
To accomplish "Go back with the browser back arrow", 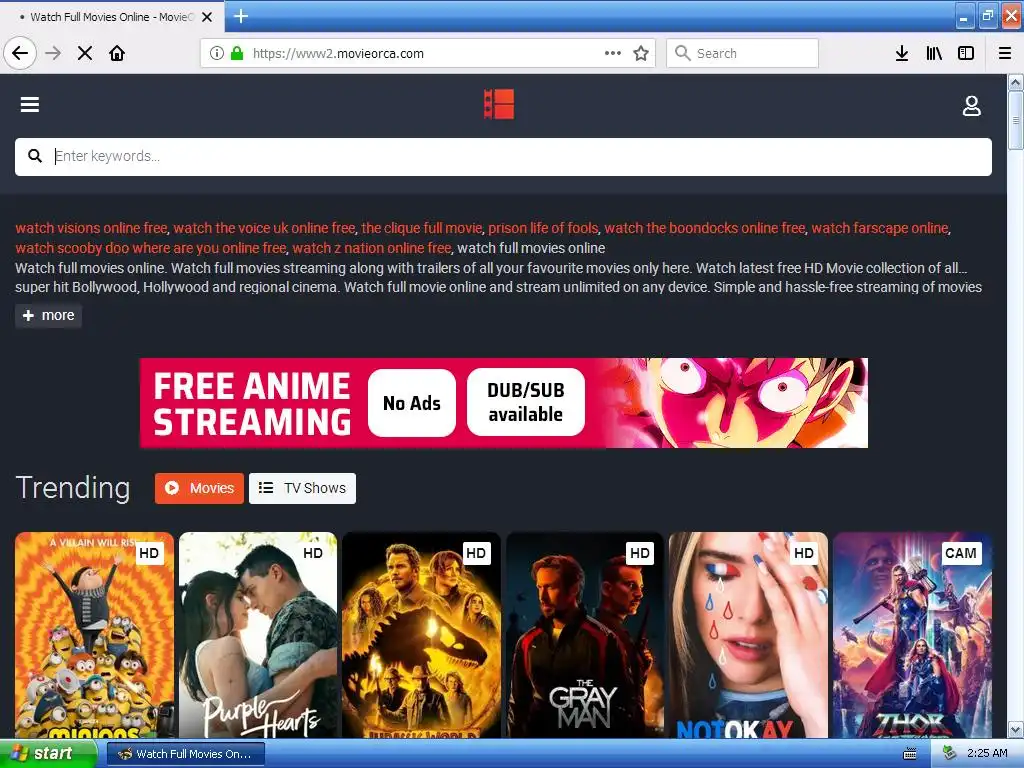I will click(x=20, y=53).
